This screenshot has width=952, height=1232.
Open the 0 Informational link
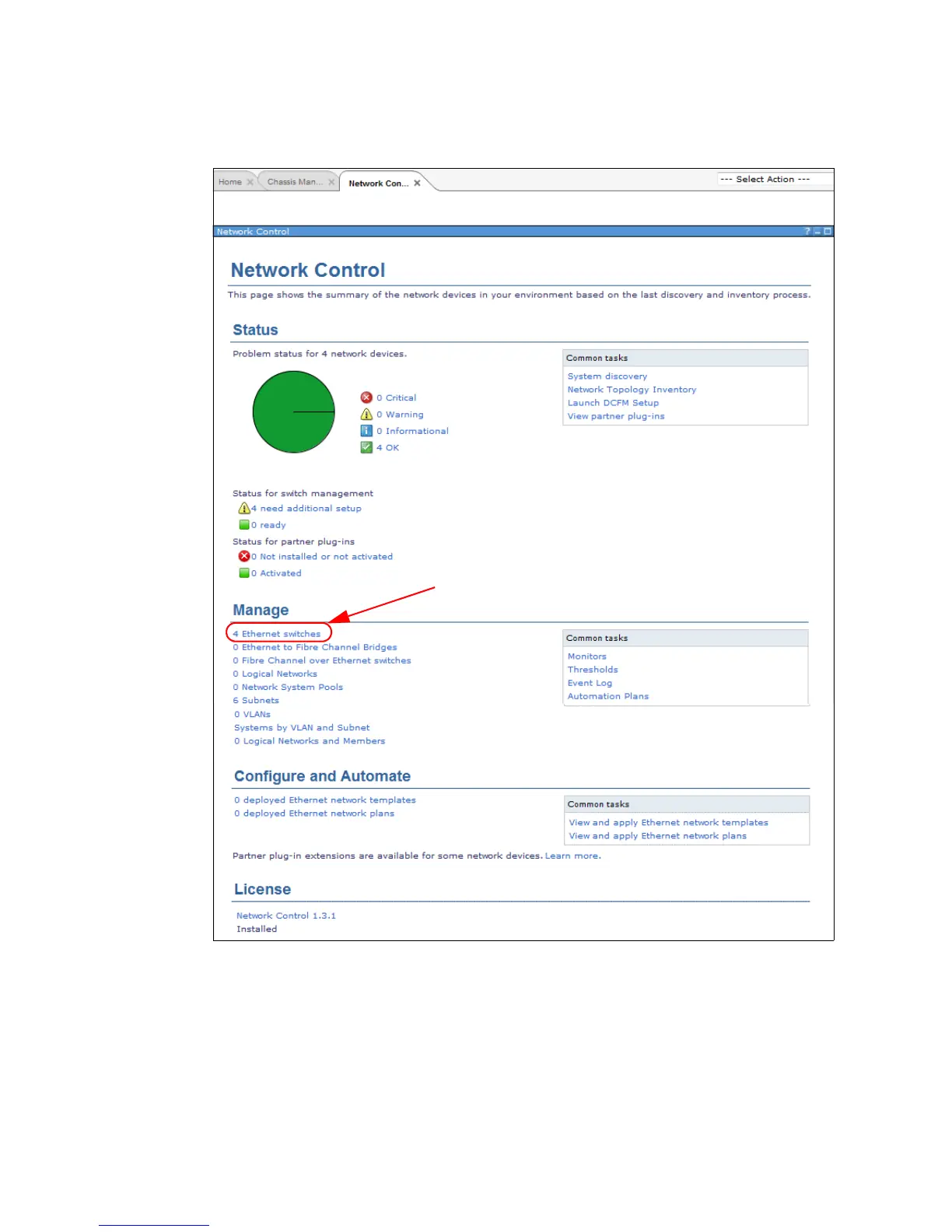tap(412, 431)
